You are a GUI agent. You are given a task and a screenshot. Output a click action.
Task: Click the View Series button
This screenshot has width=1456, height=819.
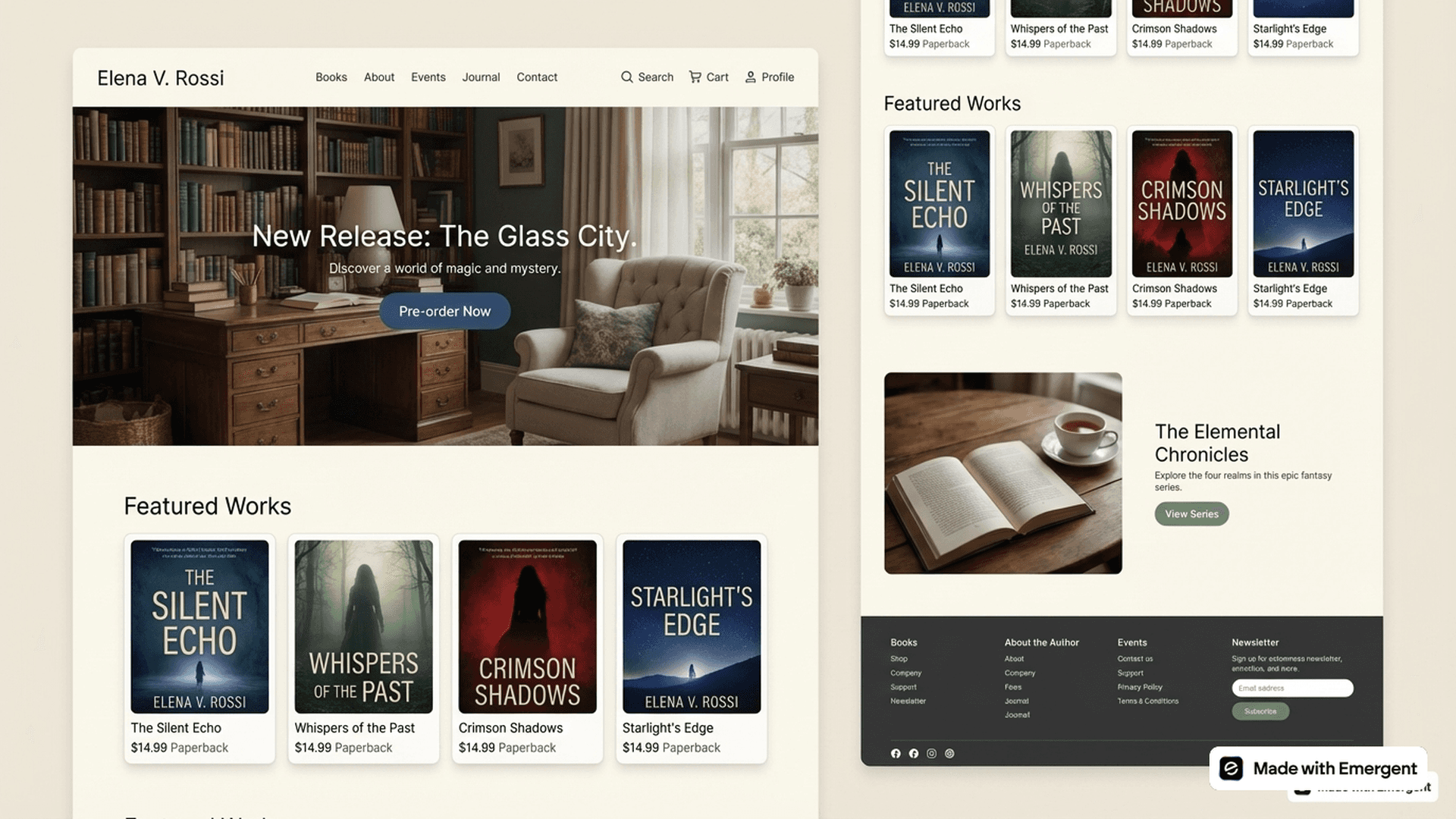[1191, 513]
